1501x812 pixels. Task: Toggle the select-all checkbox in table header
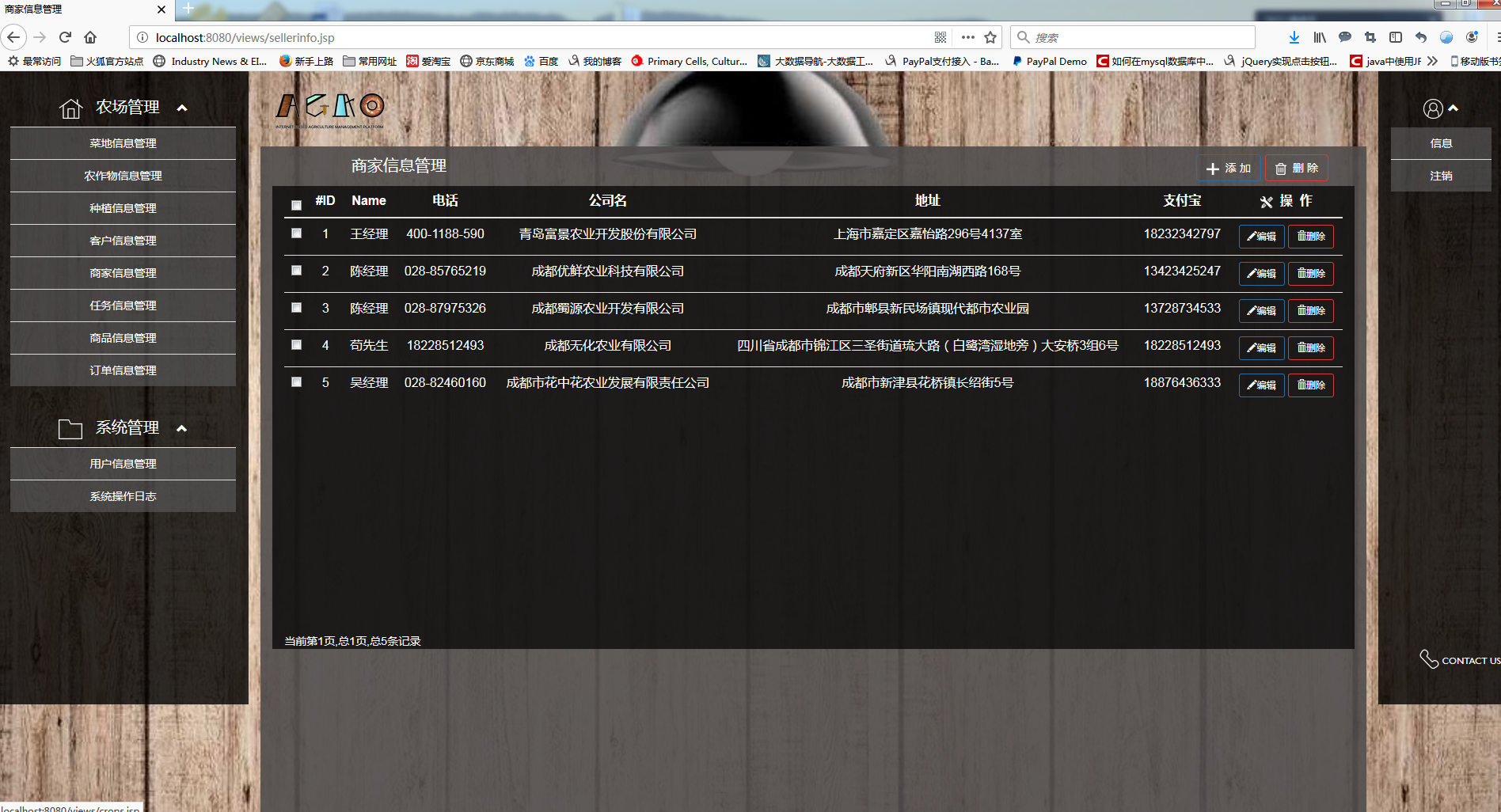pos(296,205)
